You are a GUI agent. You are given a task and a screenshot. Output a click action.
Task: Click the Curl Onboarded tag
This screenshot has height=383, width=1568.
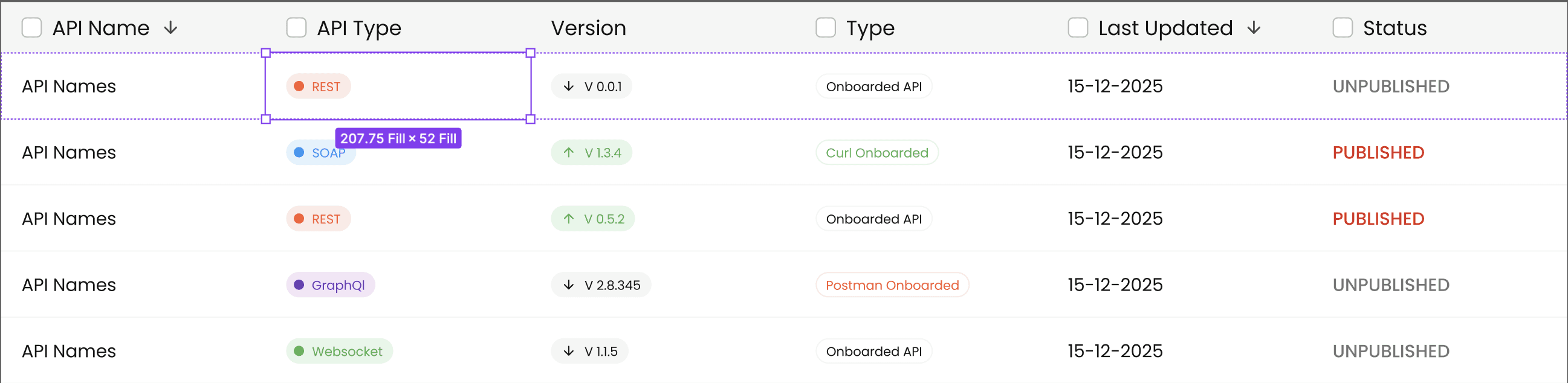tap(876, 153)
